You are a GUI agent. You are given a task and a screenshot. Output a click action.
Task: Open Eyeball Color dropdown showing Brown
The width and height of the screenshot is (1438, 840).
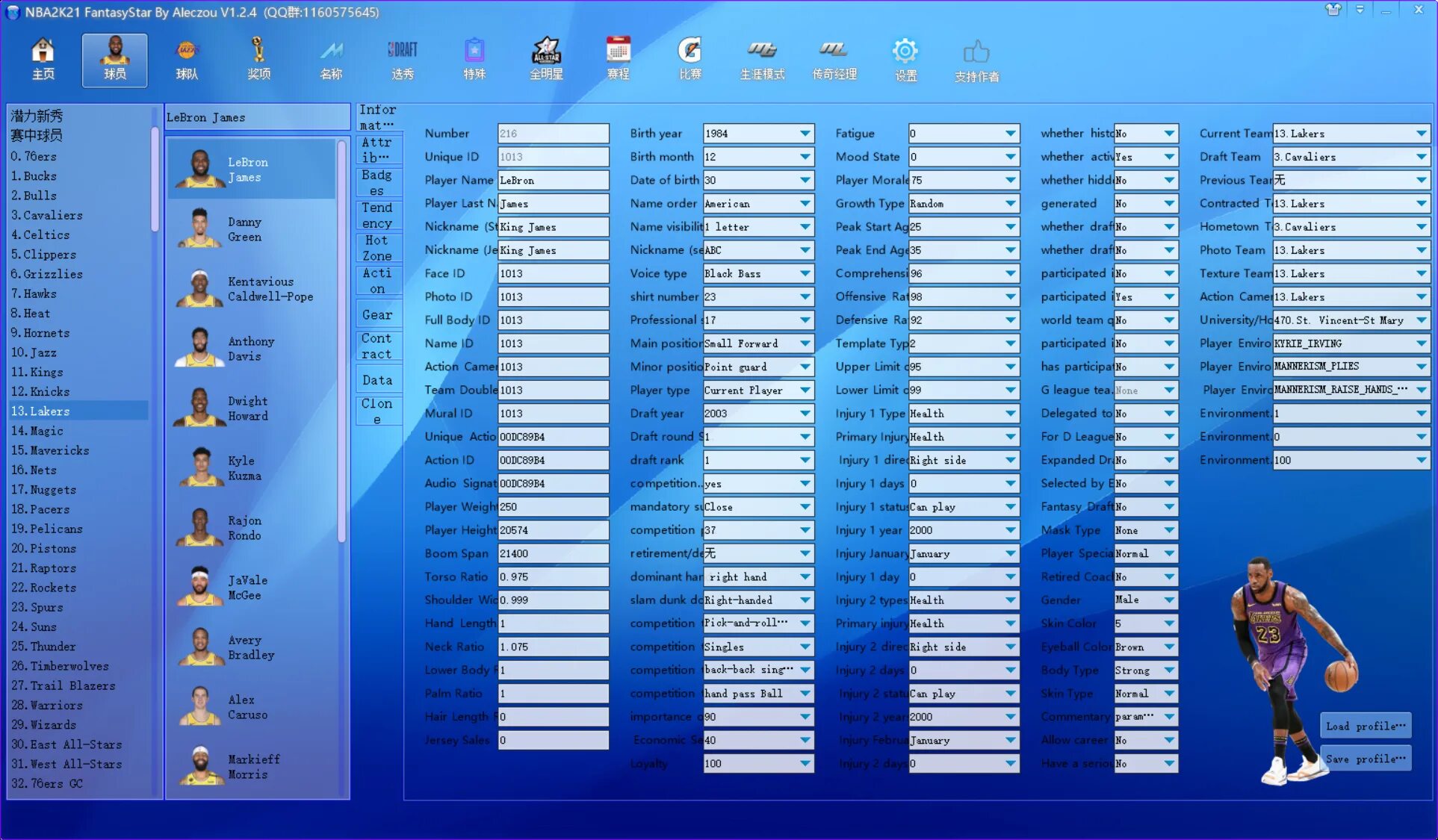coord(1169,647)
